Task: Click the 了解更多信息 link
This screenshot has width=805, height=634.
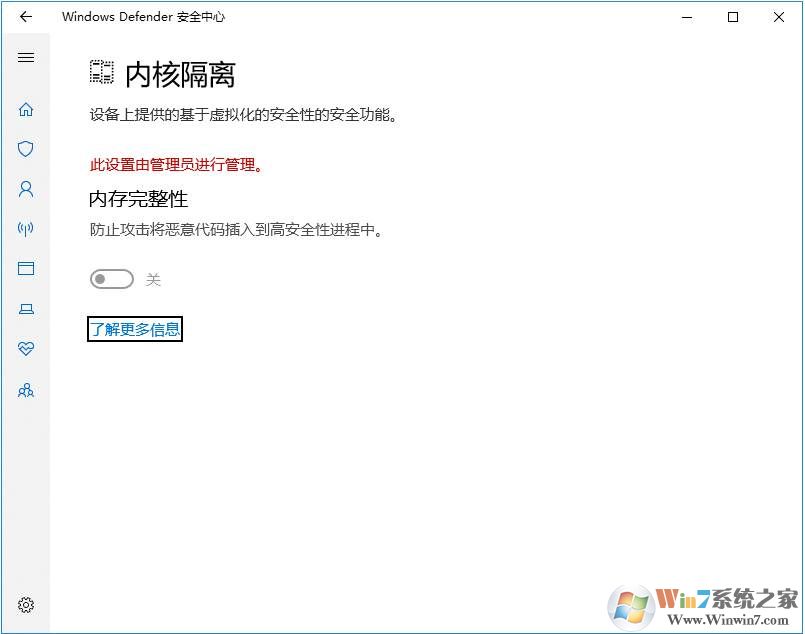Action: click(x=135, y=329)
